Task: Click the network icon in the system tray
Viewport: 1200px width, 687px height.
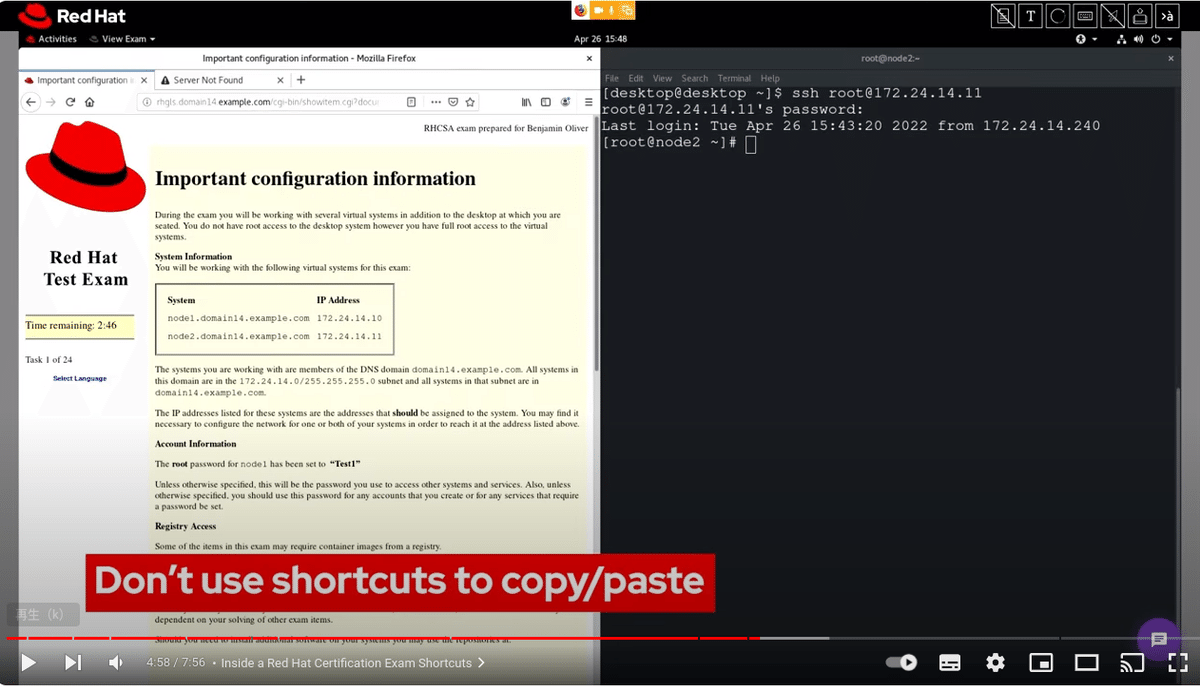Action: [x=1122, y=39]
